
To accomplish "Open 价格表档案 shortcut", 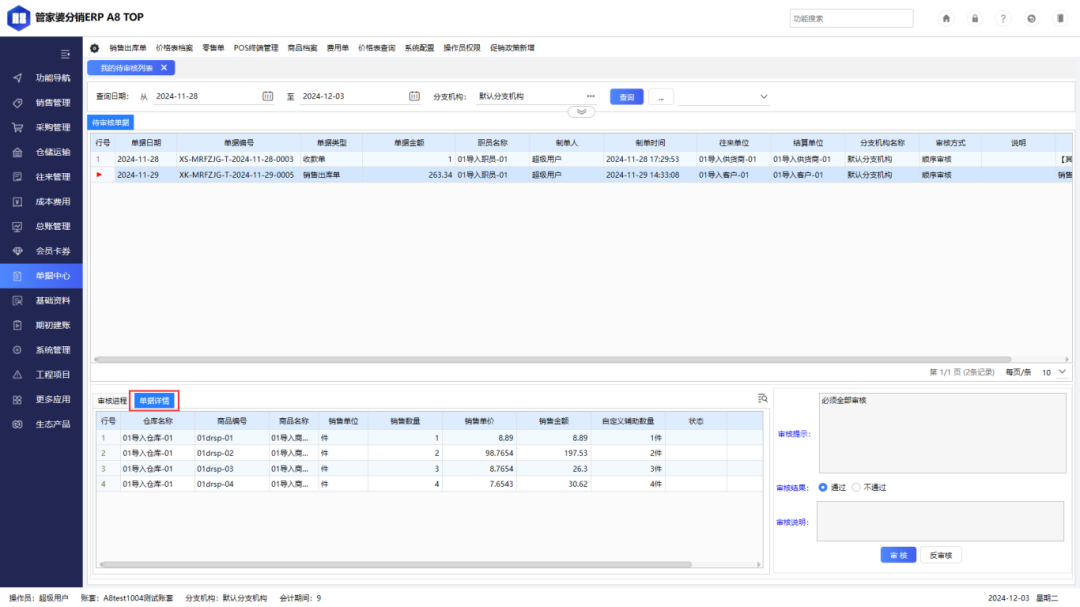I will [174, 48].
